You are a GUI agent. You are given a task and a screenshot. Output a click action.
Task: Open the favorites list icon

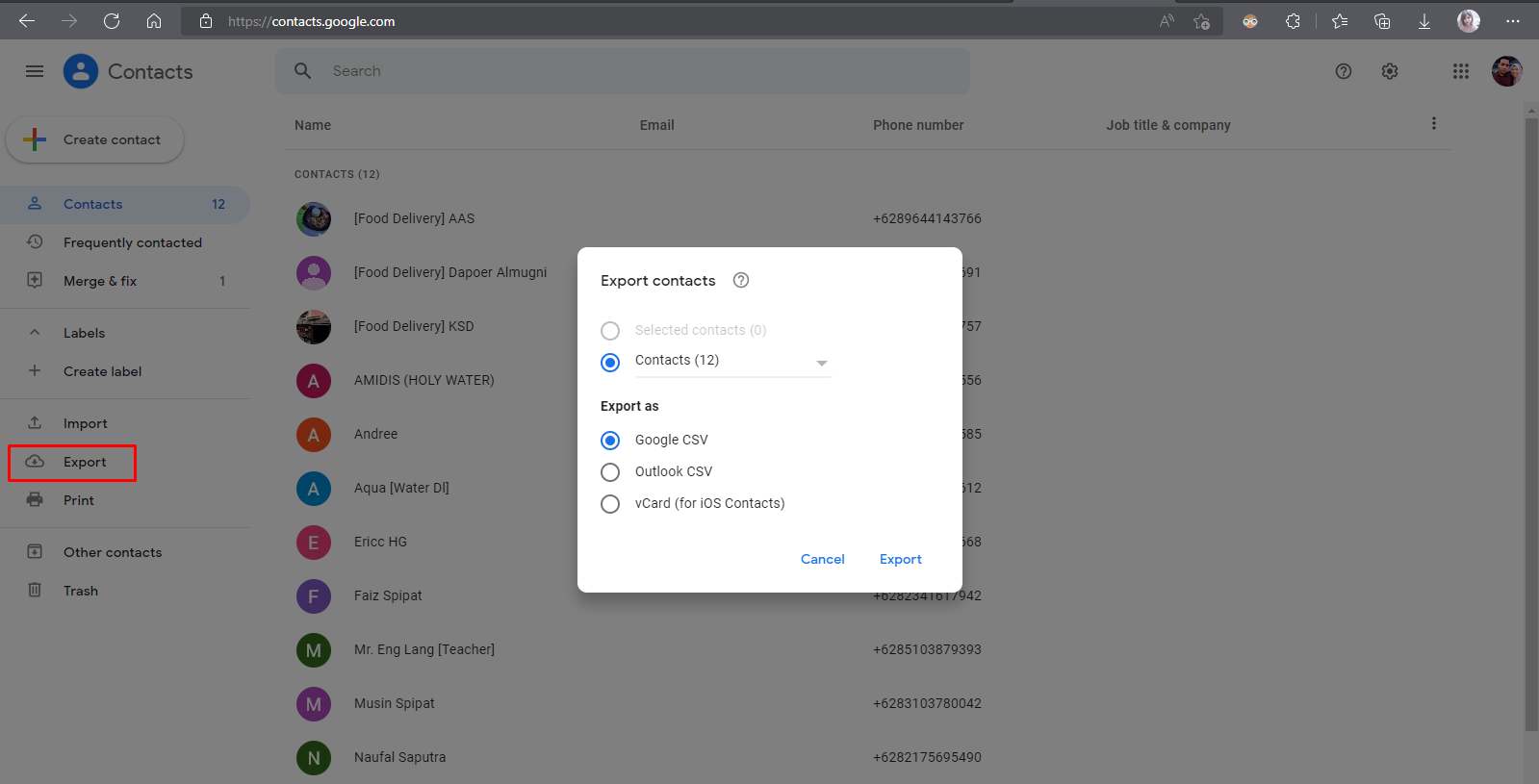pos(1340,21)
